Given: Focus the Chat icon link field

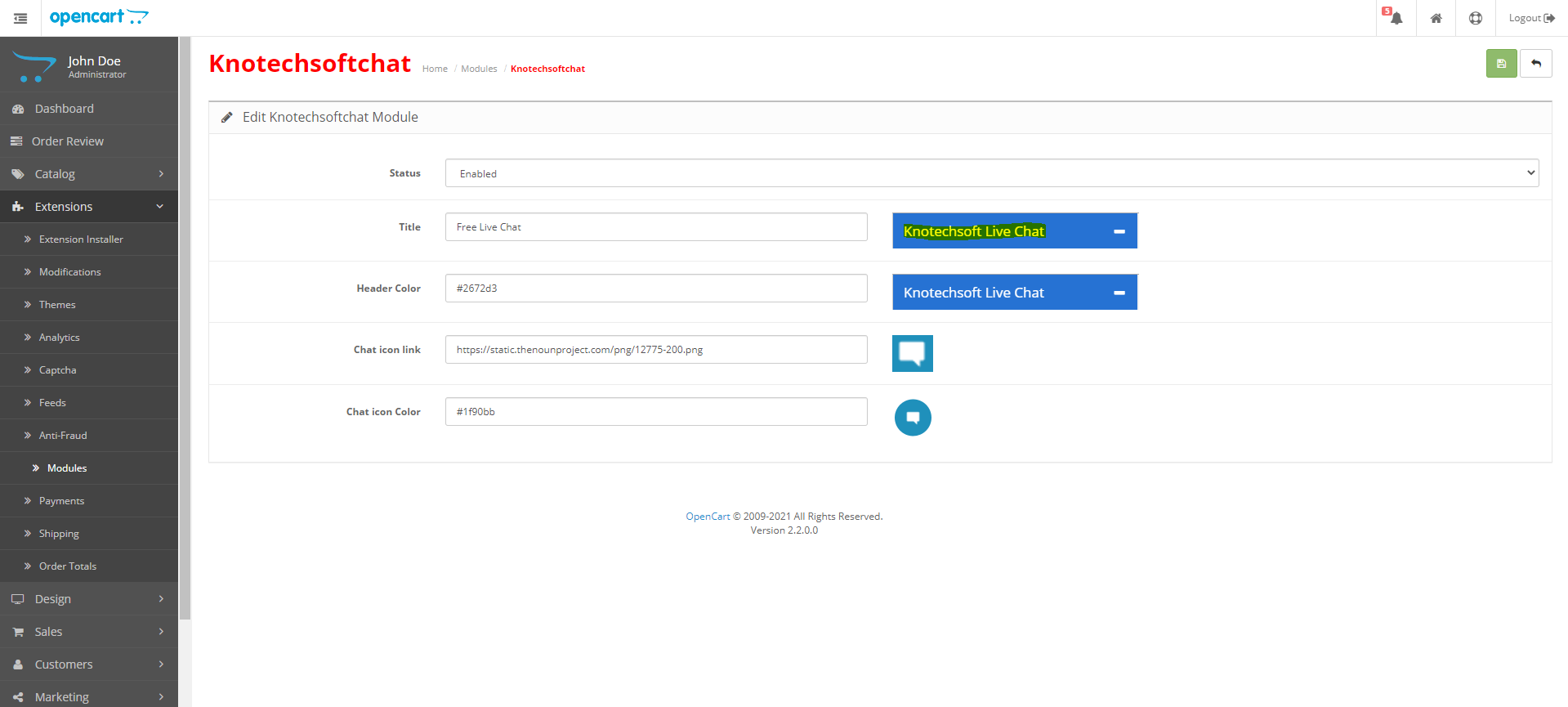Looking at the screenshot, I should 656,350.
